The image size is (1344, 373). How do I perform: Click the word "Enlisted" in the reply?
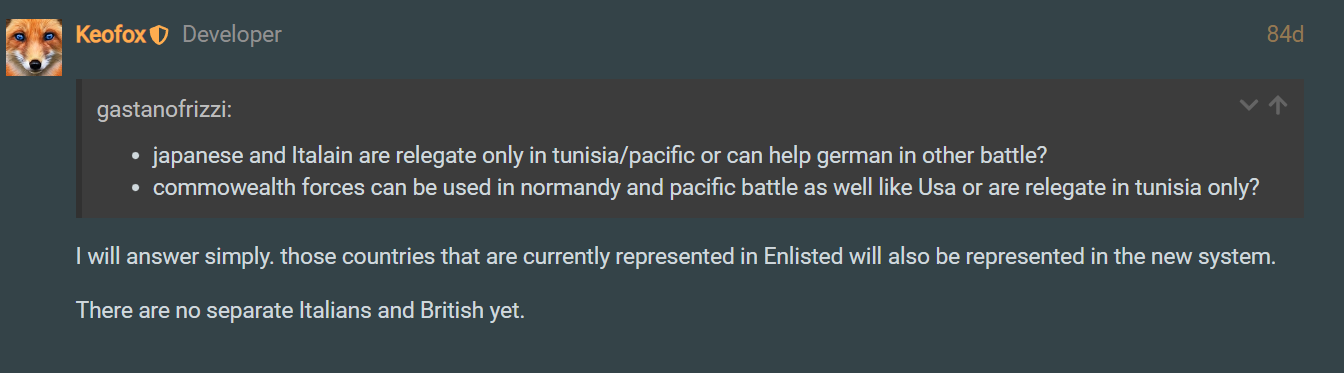pos(803,256)
